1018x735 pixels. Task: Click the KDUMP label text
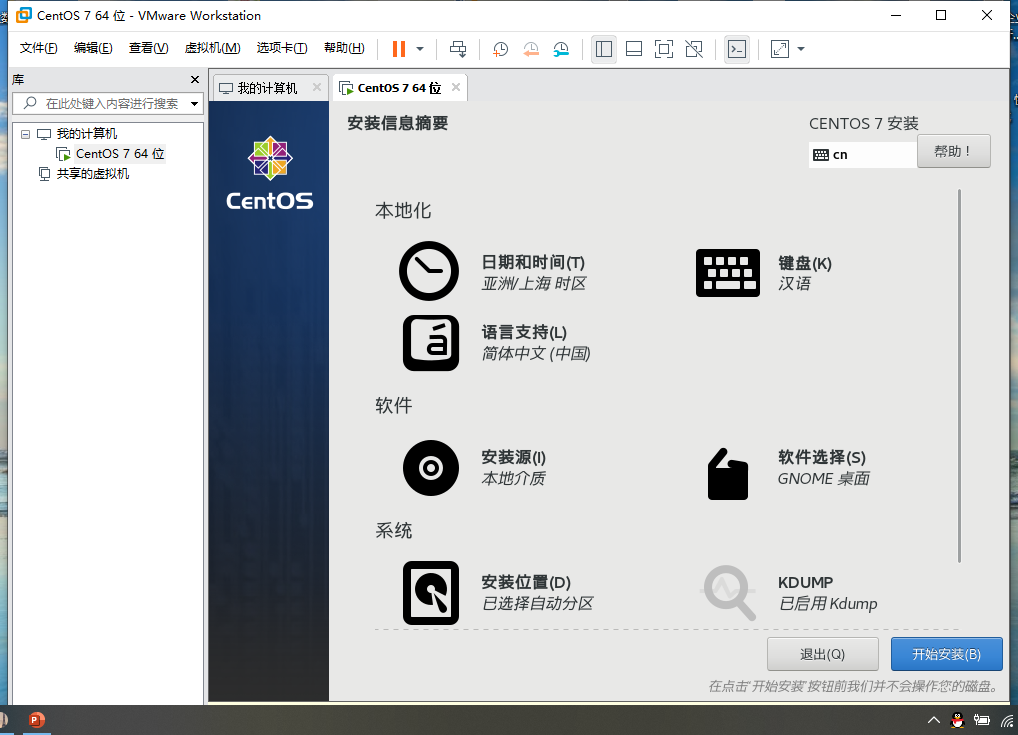click(x=805, y=582)
